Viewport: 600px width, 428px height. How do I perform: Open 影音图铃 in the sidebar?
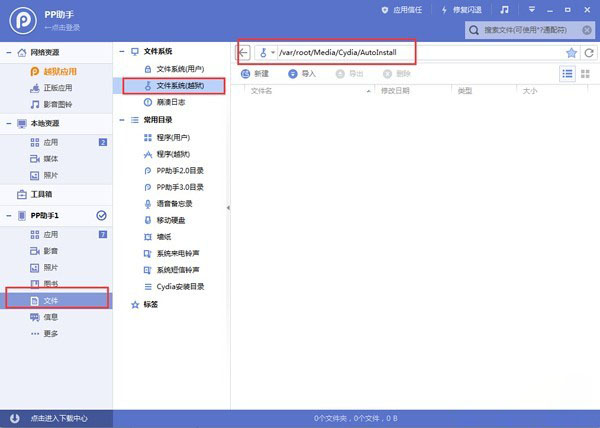(51, 104)
